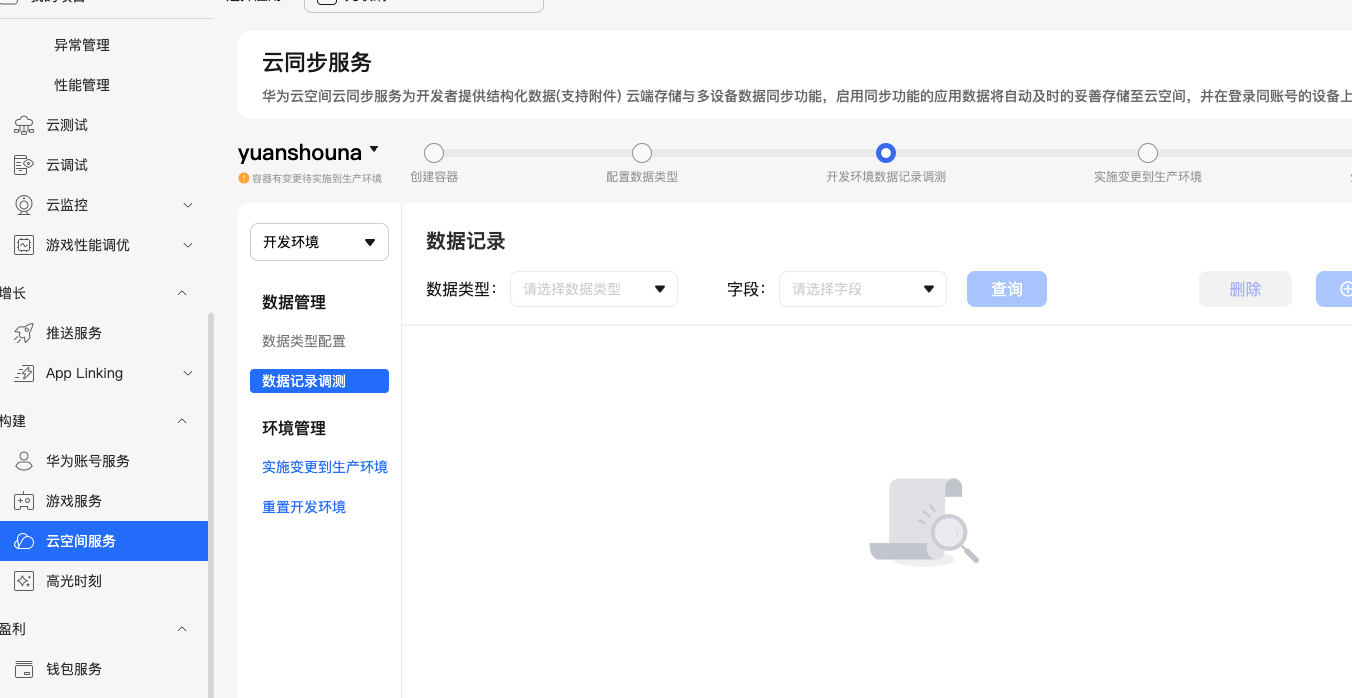Open 云测试 menu item
The width and height of the screenshot is (1352, 698).
click(67, 125)
